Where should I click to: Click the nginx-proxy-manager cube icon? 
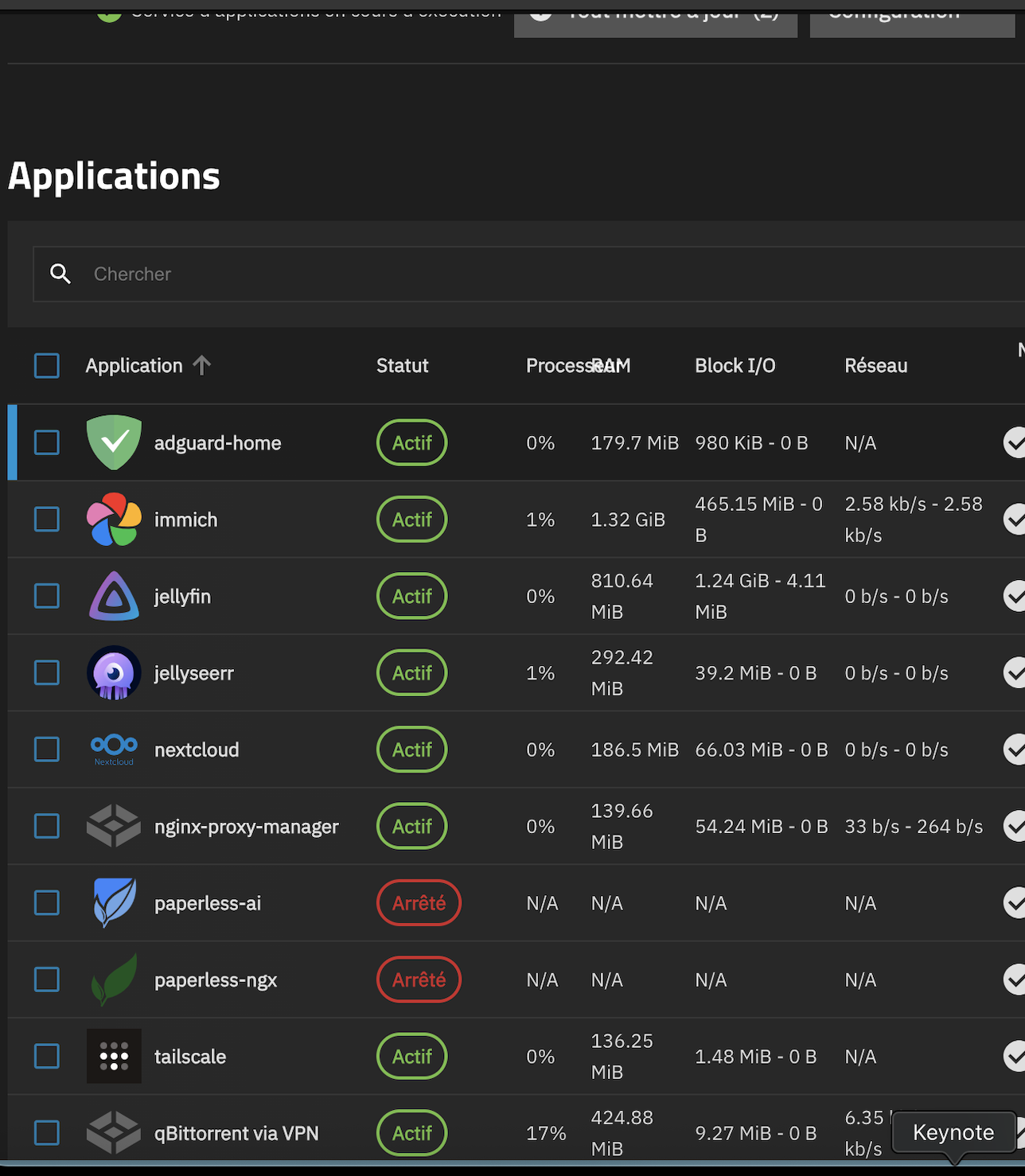tap(114, 826)
